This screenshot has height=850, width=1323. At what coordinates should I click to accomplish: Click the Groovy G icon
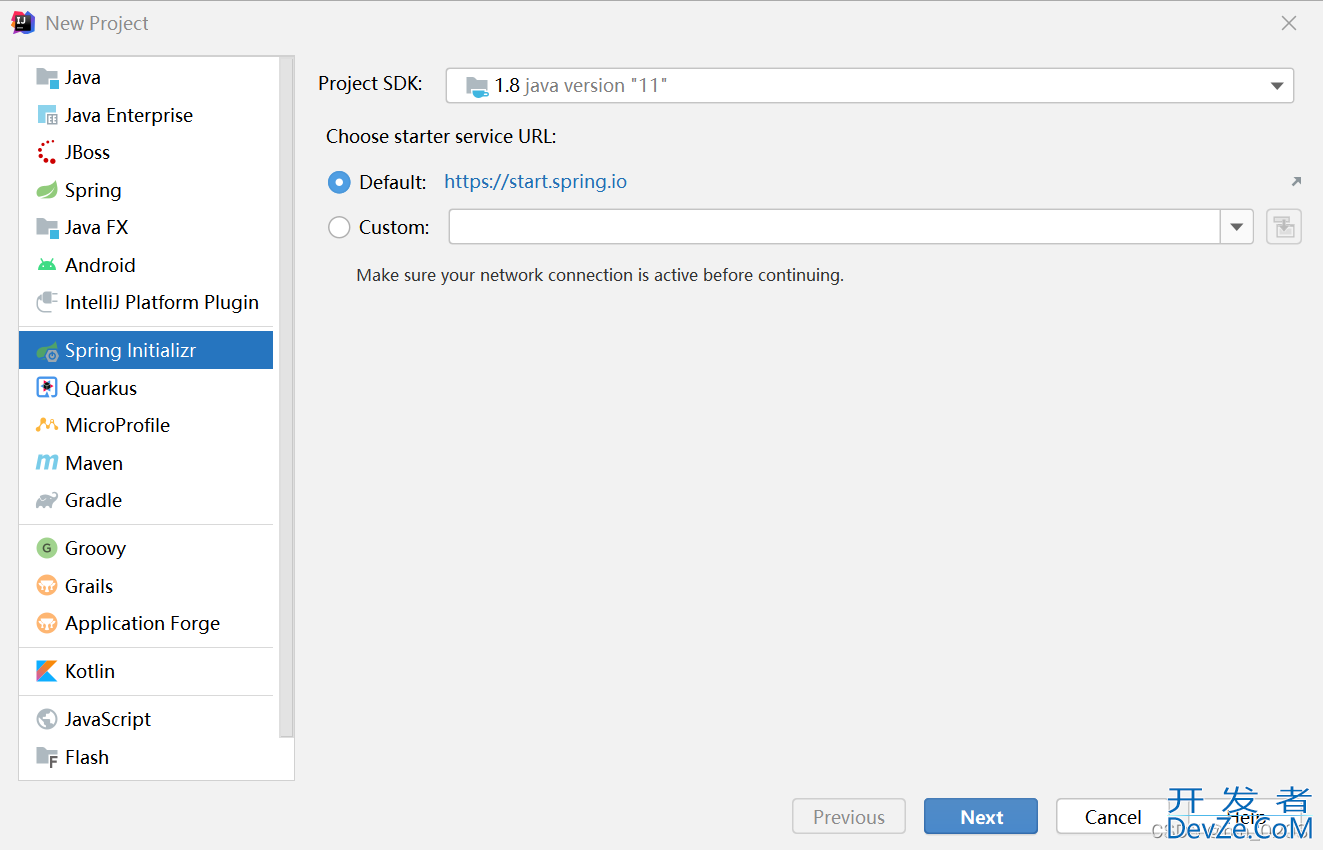[47, 548]
